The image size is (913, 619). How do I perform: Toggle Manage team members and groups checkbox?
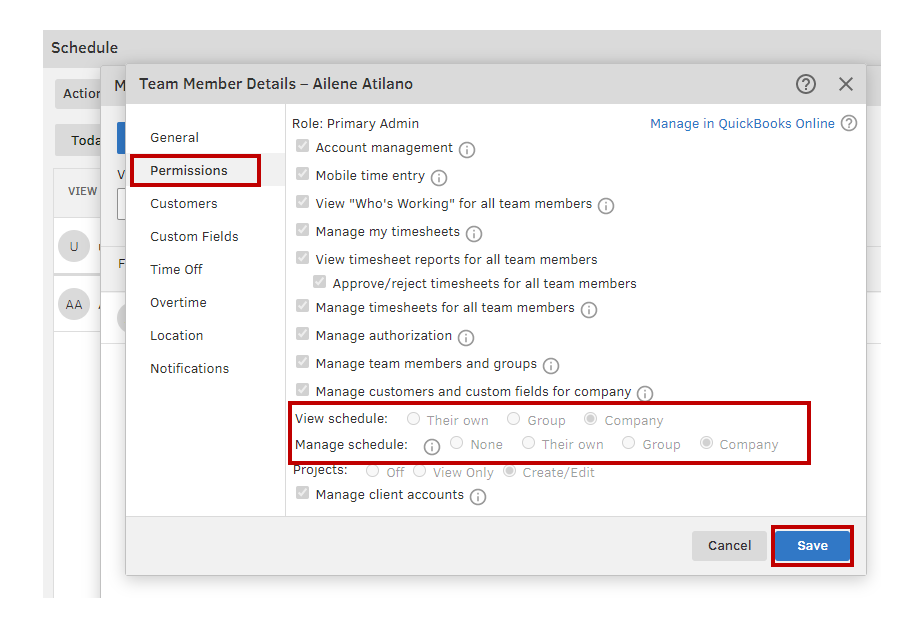click(x=302, y=361)
